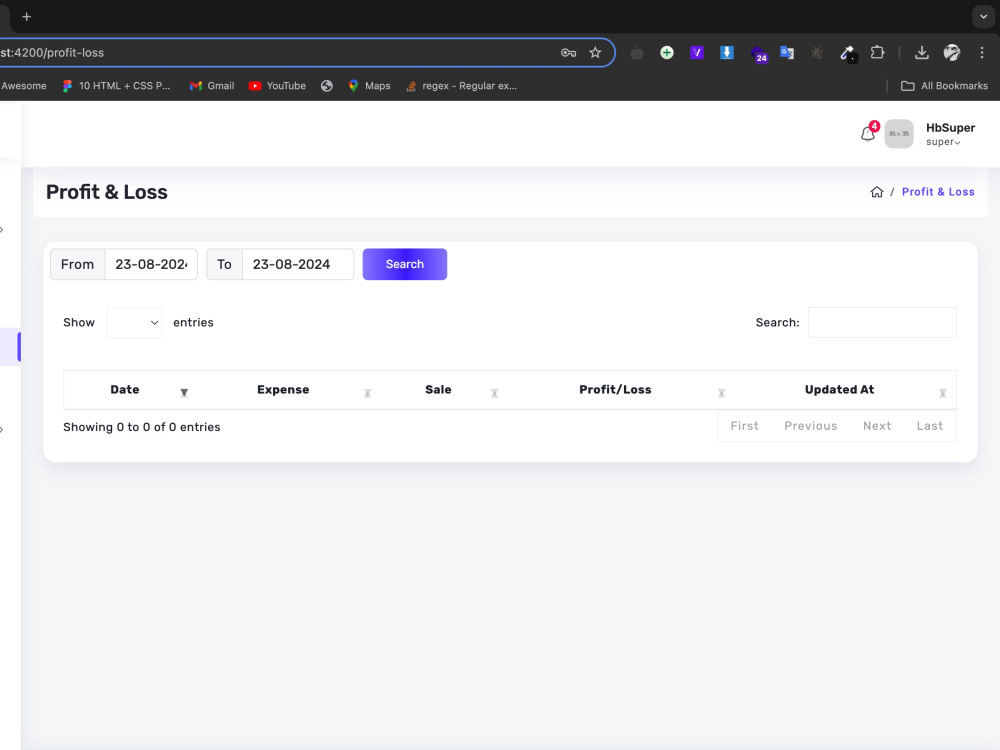The width and height of the screenshot is (1000, 750).
Task: Sort the table by the Profit/Loss column
Action: pos(615,390)
